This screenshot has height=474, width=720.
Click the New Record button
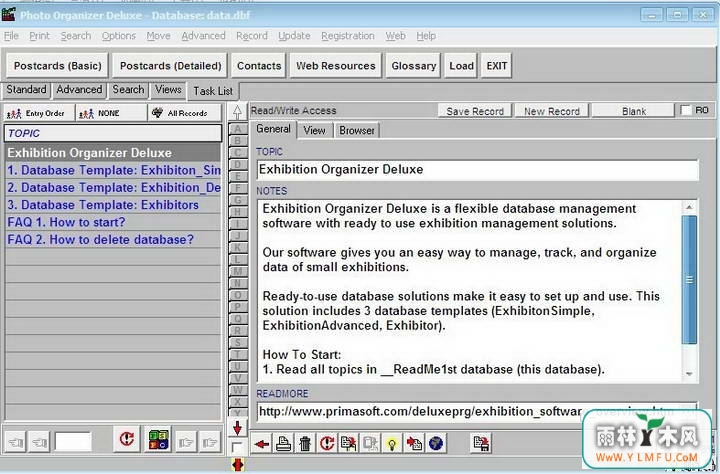(551, 111)
